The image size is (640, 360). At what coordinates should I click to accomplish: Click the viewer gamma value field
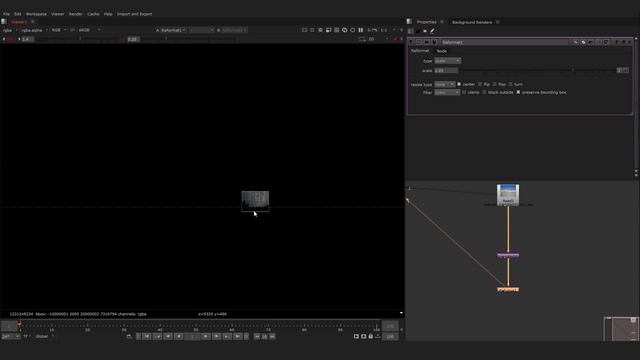pyautogui.click(x=133, y=39)
